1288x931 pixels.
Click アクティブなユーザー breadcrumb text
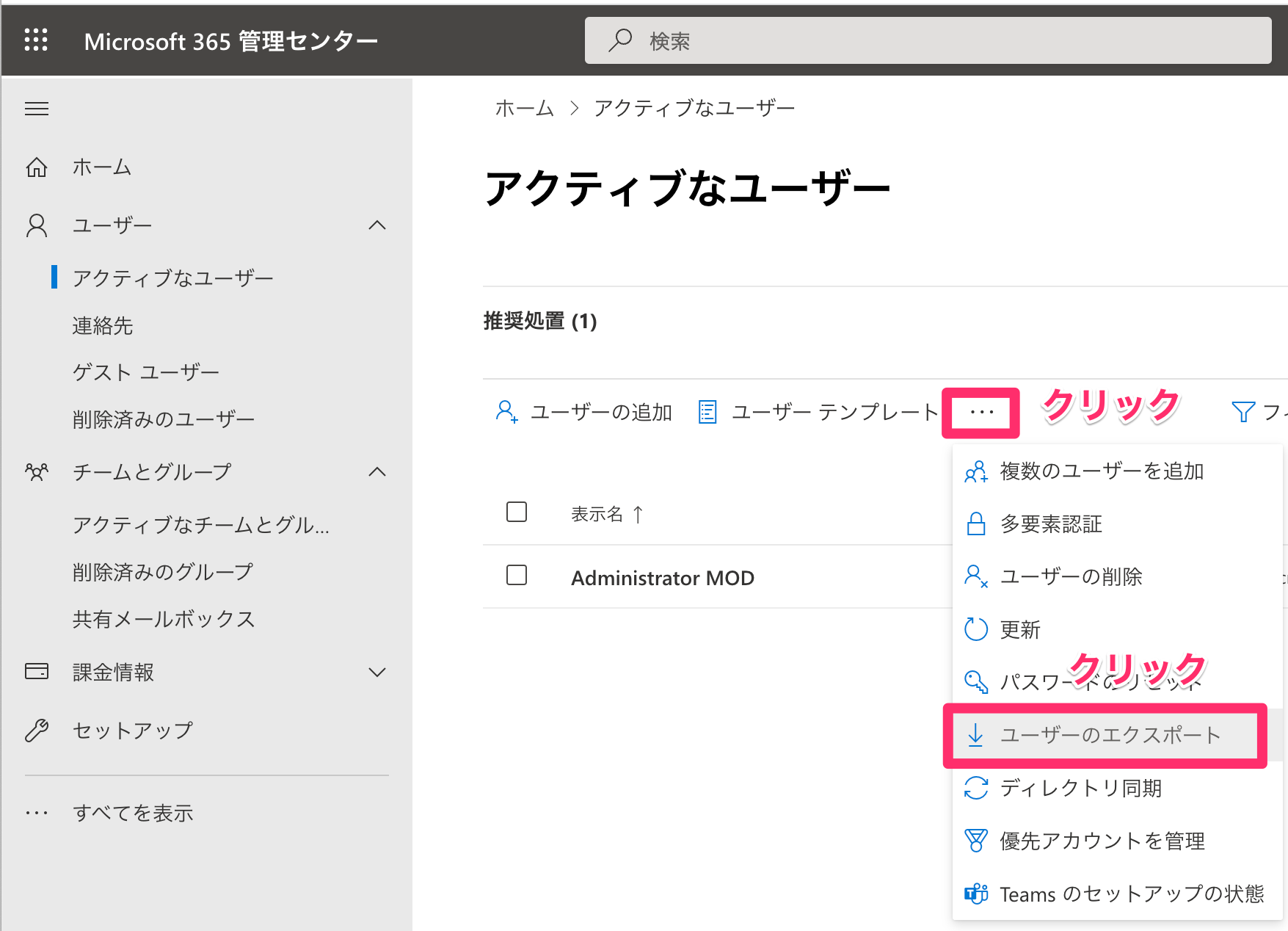point(694,109)
